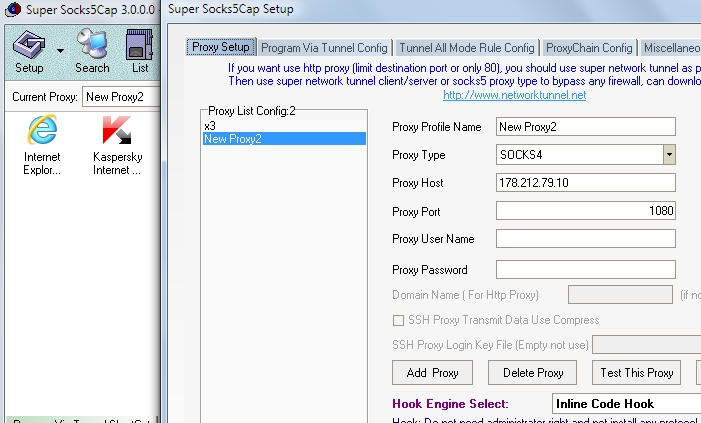Viewport: 701px width, 423px height.
Task: Click the Domain Name for Http Proxy field
Action: 620,295
